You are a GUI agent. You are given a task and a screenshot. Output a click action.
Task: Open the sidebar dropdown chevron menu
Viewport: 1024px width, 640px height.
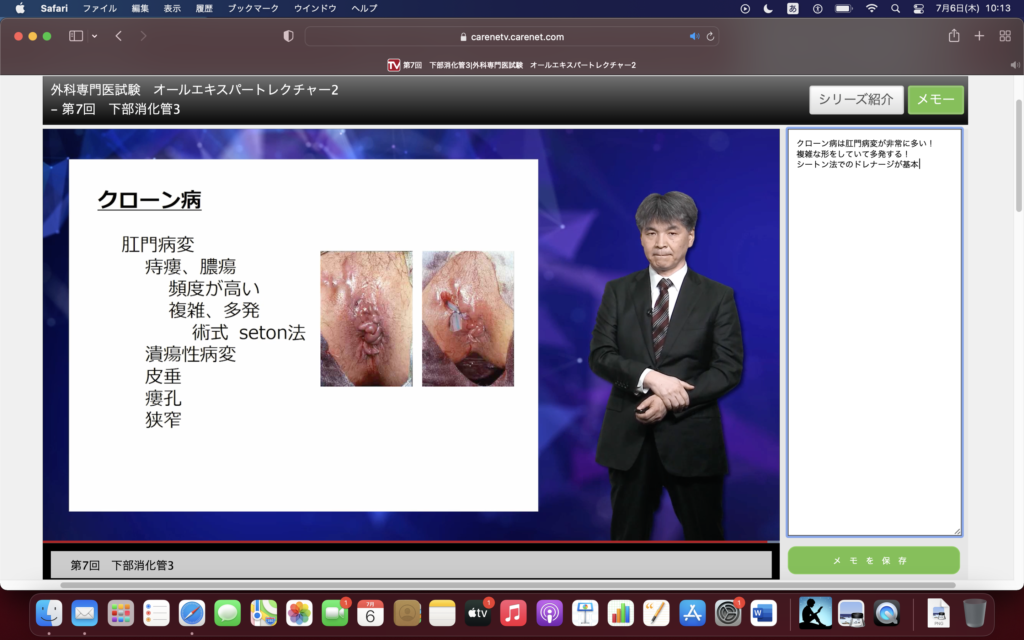pos(95,36)
